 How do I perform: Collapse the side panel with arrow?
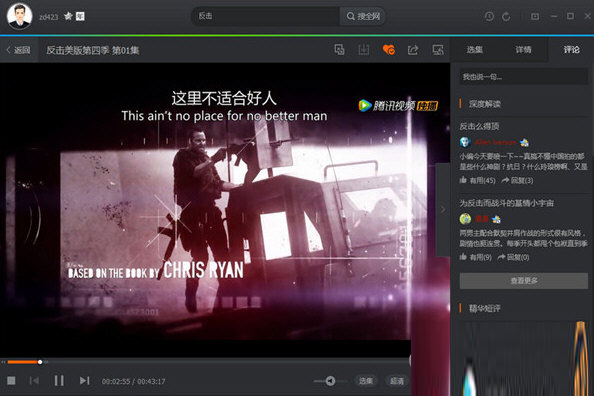tap(443, 209)
